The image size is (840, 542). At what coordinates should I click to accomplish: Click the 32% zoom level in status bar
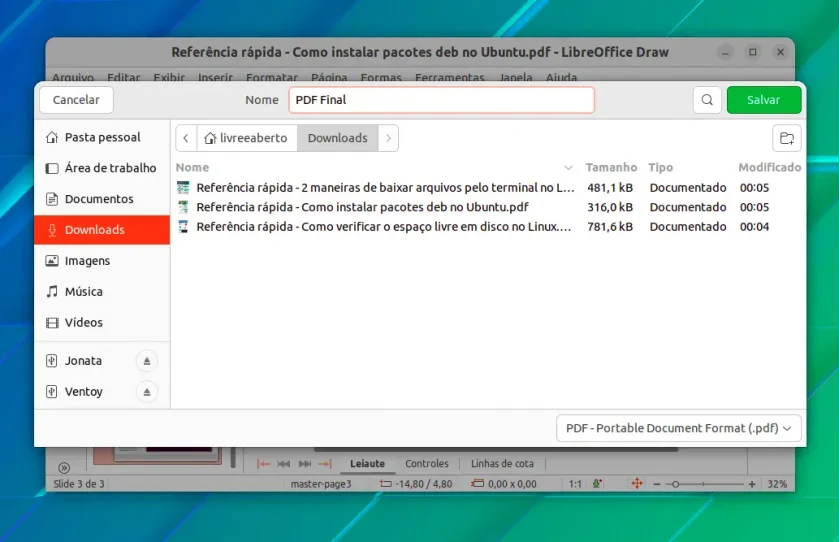[777, 484]
